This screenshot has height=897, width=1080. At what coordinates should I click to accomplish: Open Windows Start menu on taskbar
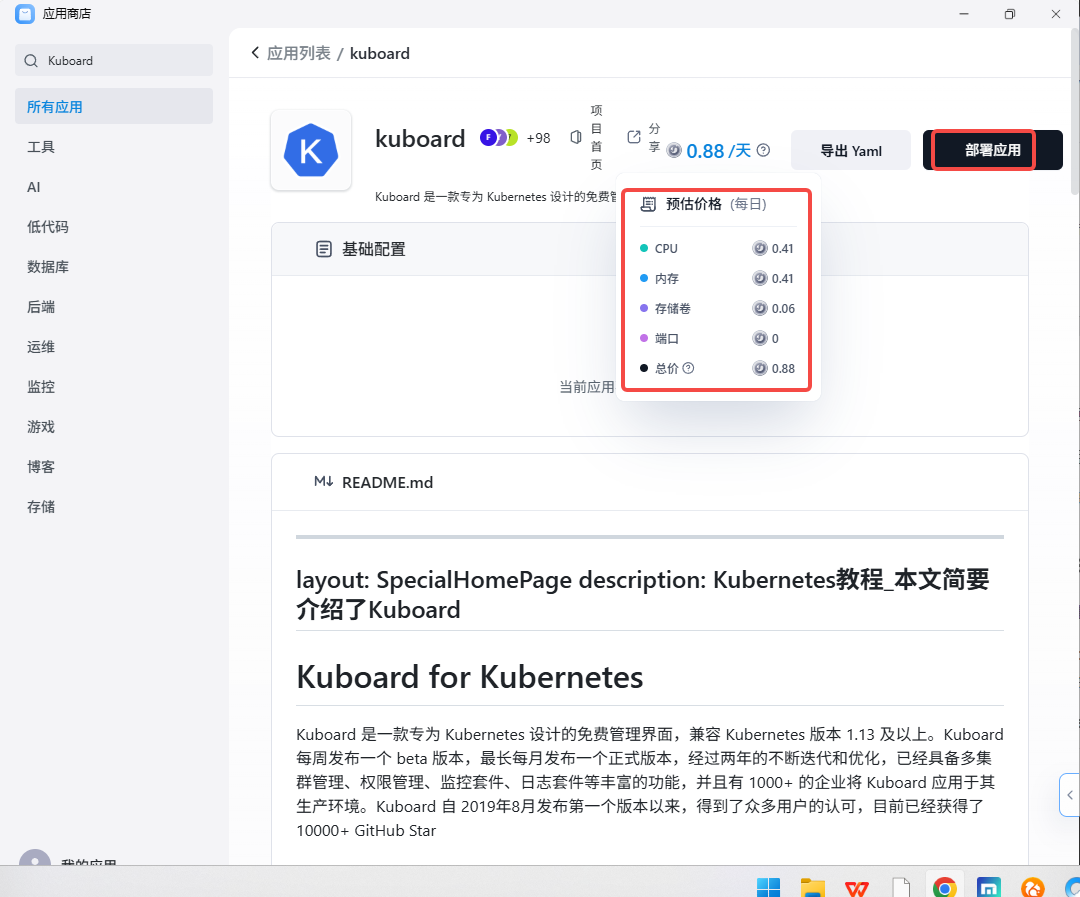(x=769, y=887)
